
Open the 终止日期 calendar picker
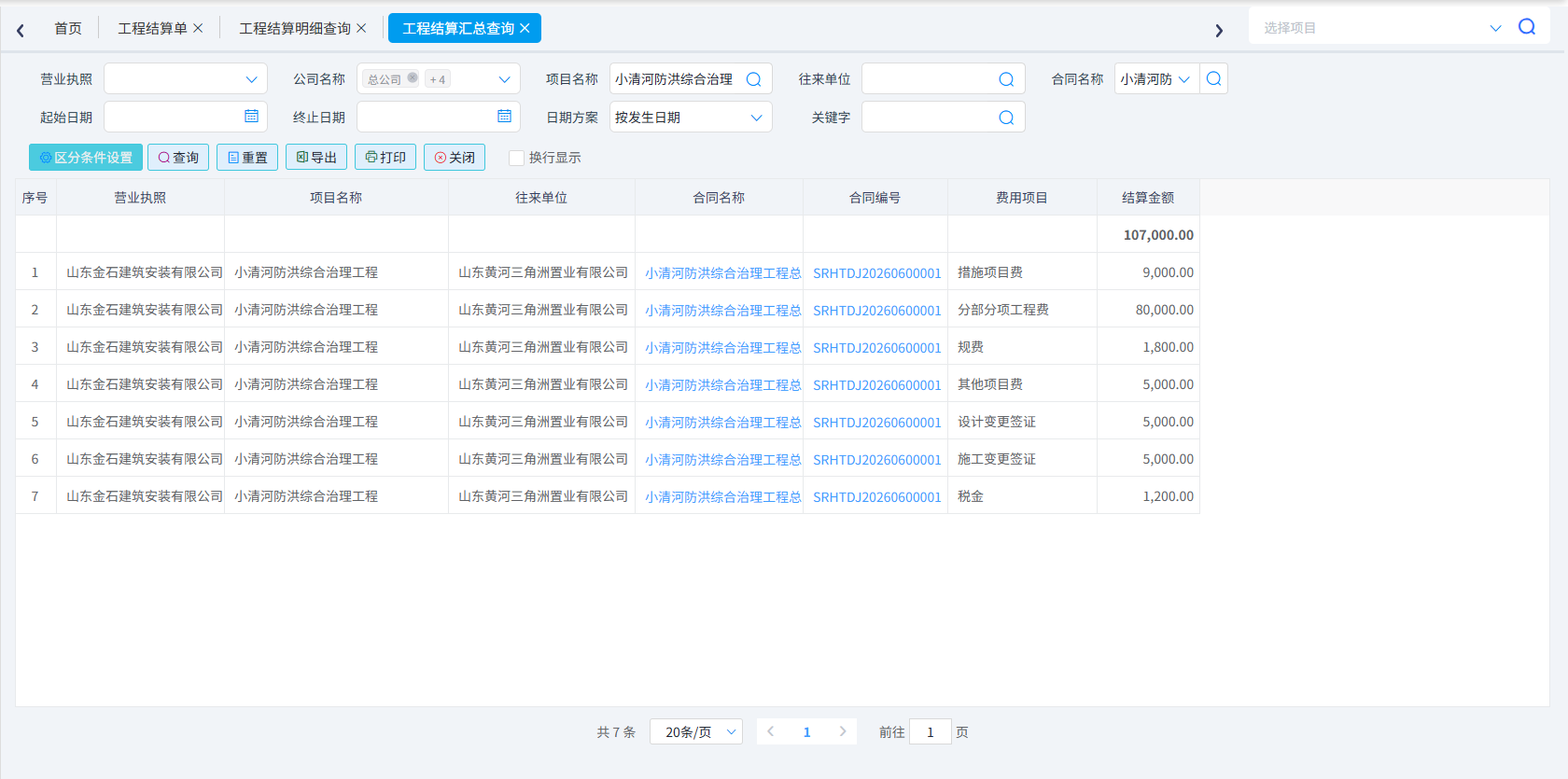click(504, 117)
